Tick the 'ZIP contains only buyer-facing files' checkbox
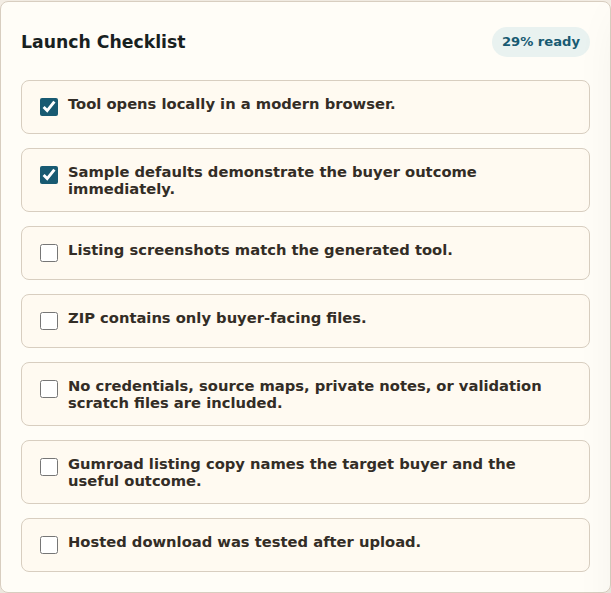Screen dimensions: 611x593 (49, 321)
